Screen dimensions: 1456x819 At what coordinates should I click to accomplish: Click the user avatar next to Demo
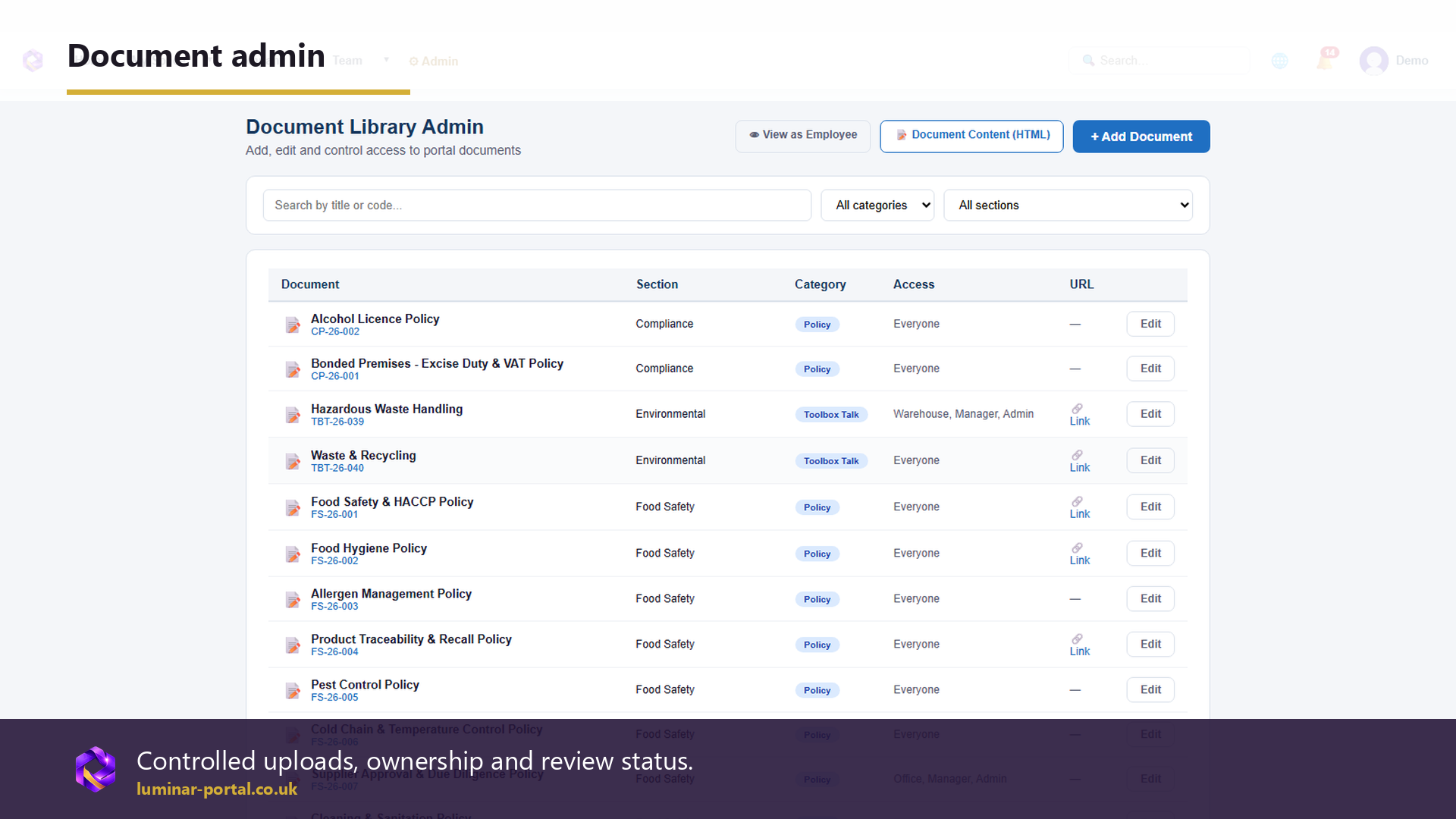coord(1373,61)
